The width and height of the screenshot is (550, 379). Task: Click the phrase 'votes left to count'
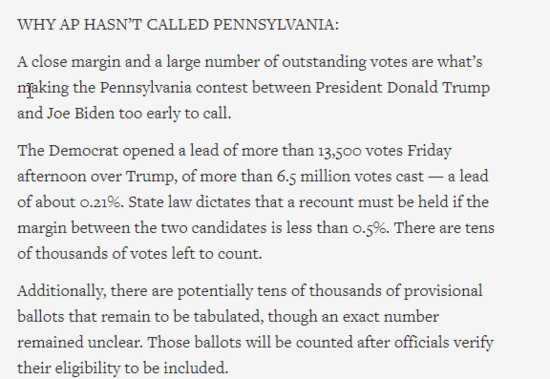coord(195,254)
